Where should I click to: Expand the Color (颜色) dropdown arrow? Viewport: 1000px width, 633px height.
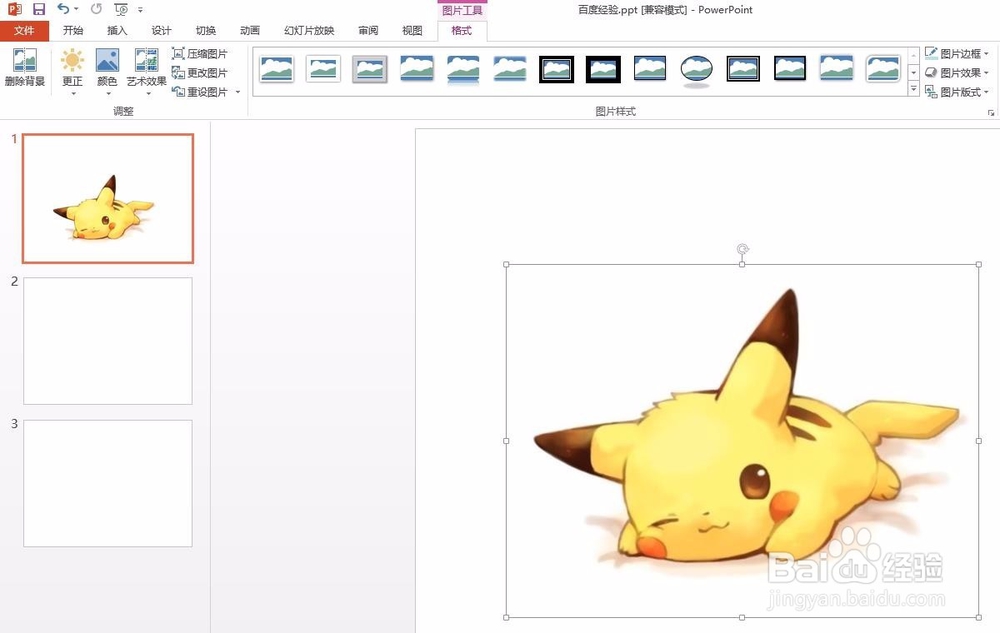108,94
